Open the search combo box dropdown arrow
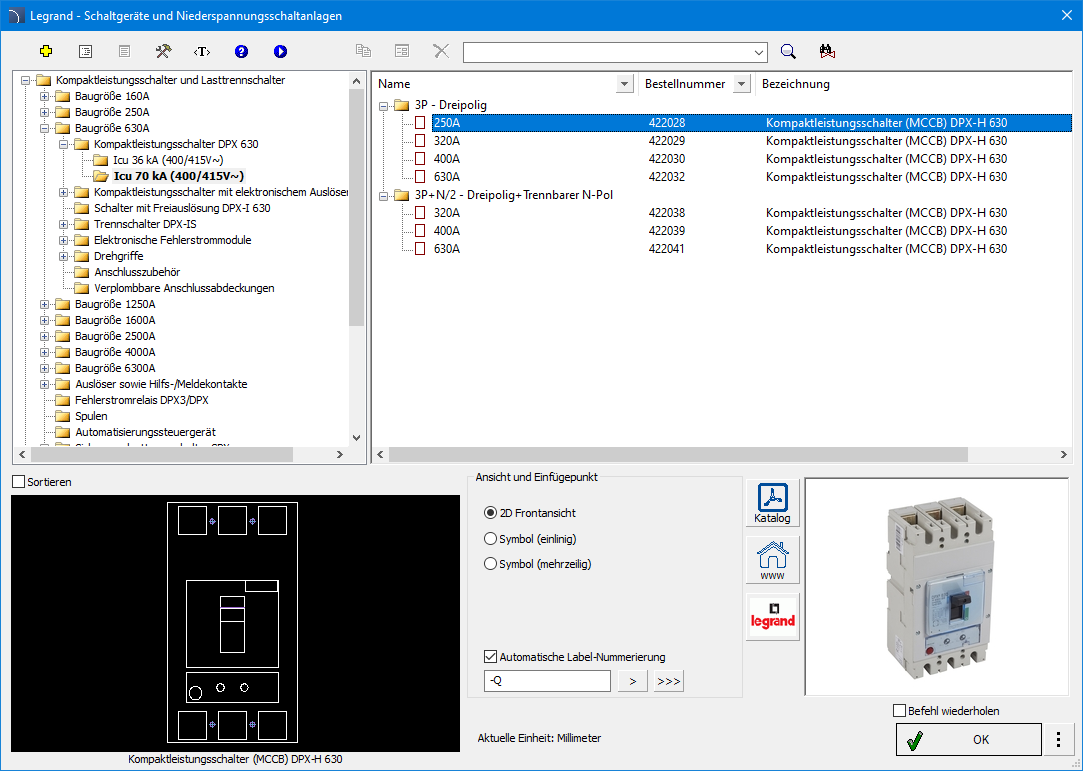The width and height of the screenshot is (1083, 771). point(759,53)
